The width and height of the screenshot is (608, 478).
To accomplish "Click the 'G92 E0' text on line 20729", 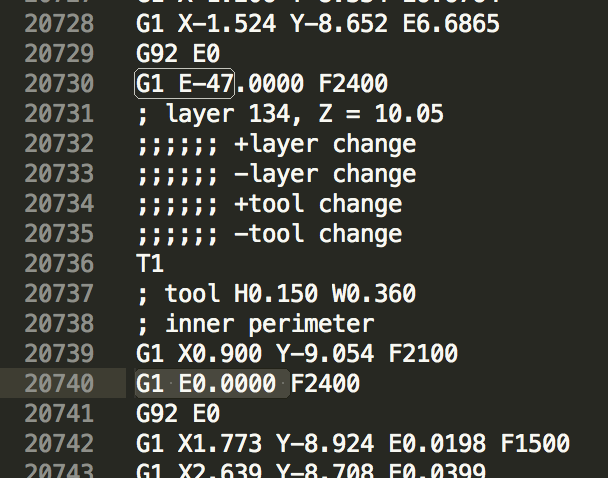I will (x=178, y=53).
